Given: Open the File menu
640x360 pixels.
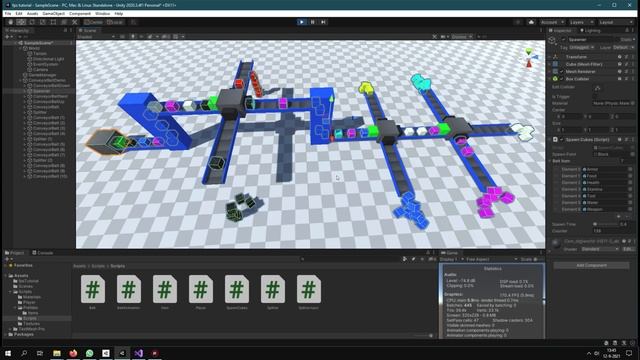Looking at the screenshot, I should [x=8, y=13].
